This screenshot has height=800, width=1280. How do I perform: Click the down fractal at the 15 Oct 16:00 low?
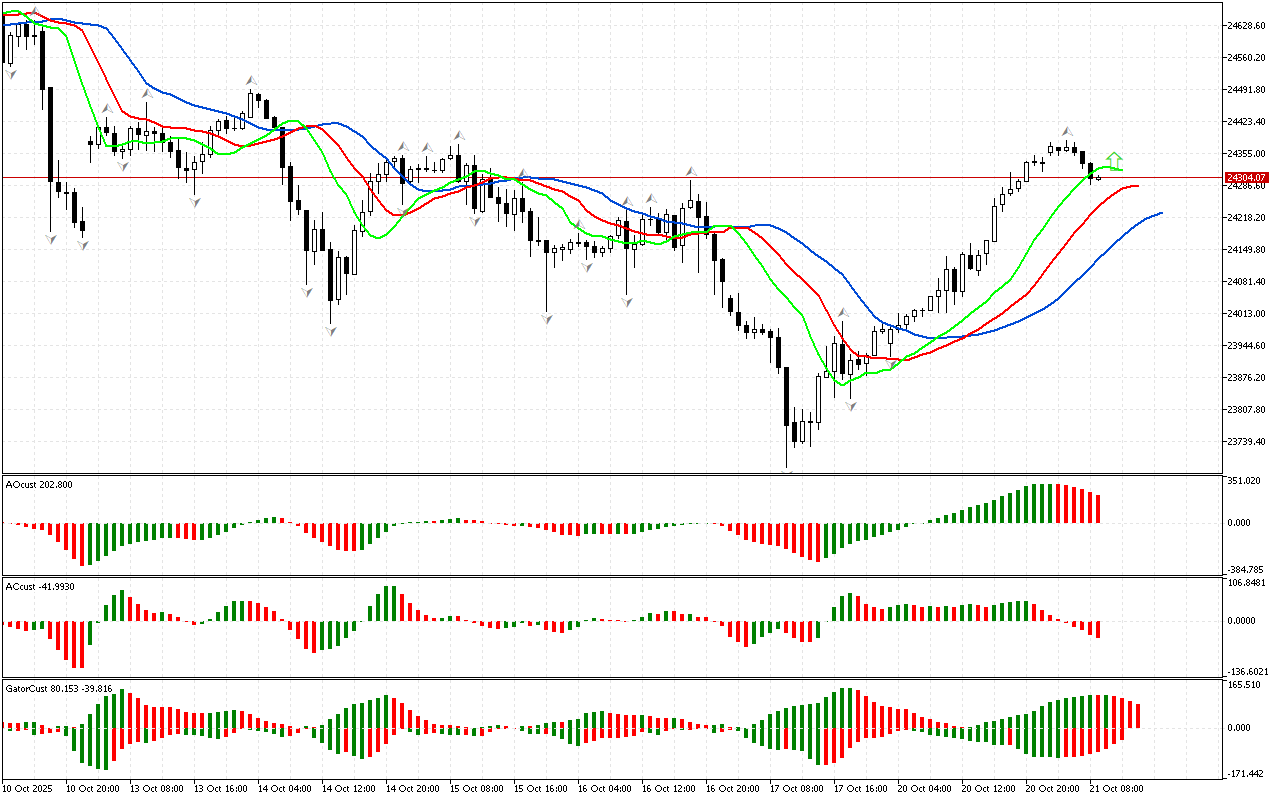[x=547, y=318]
